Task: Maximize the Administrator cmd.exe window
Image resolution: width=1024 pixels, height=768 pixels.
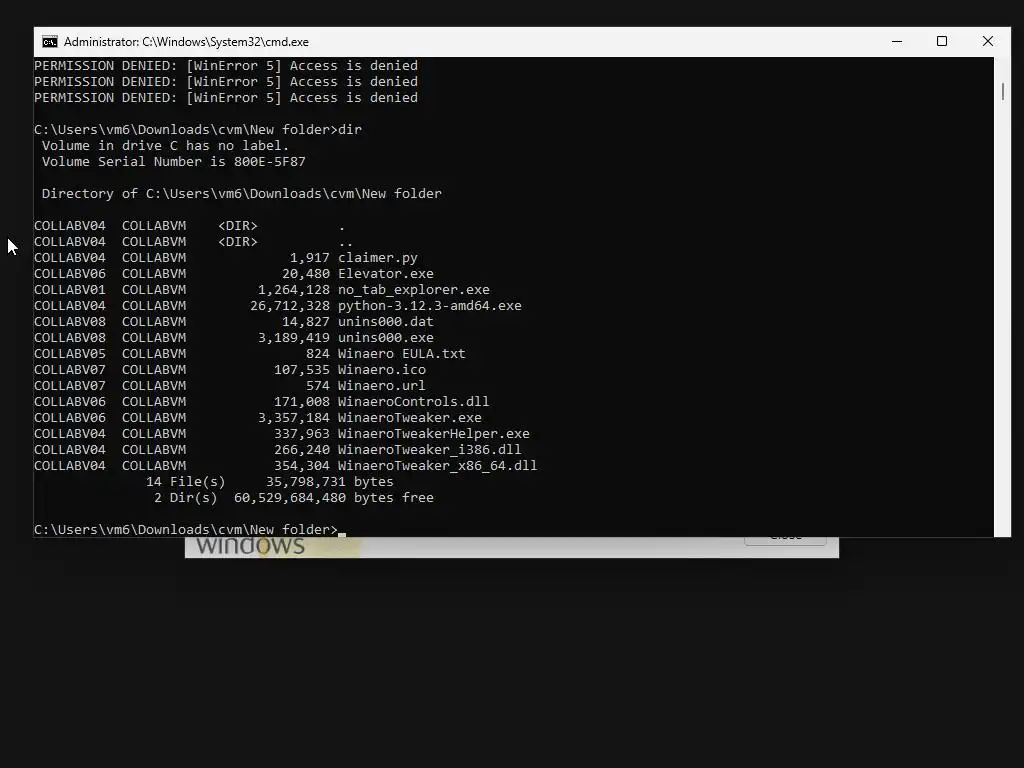Action: click(x=942, y=42)
